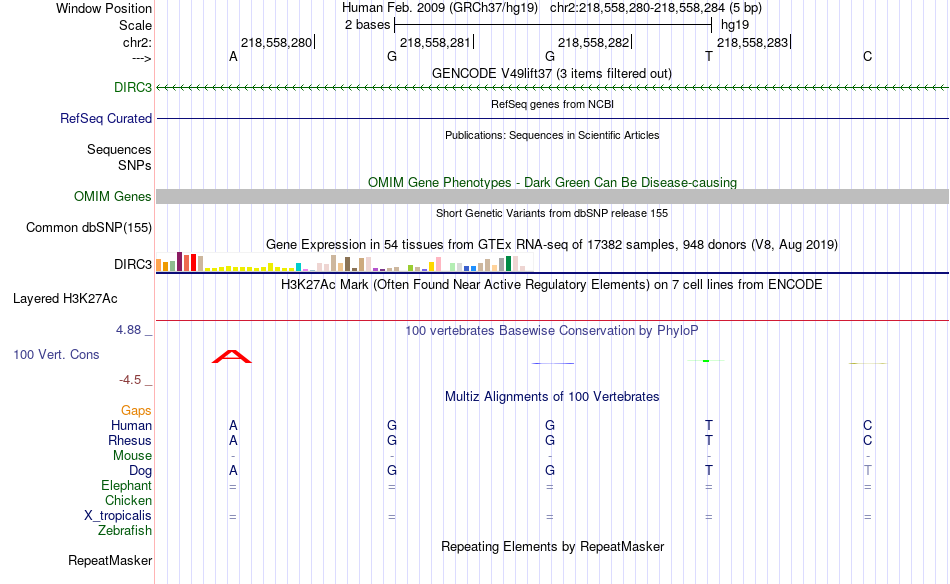Open the Multiz Alignments of 100 Vertebrates title
This screenshot has width=950, height=584.
point(552,397)
